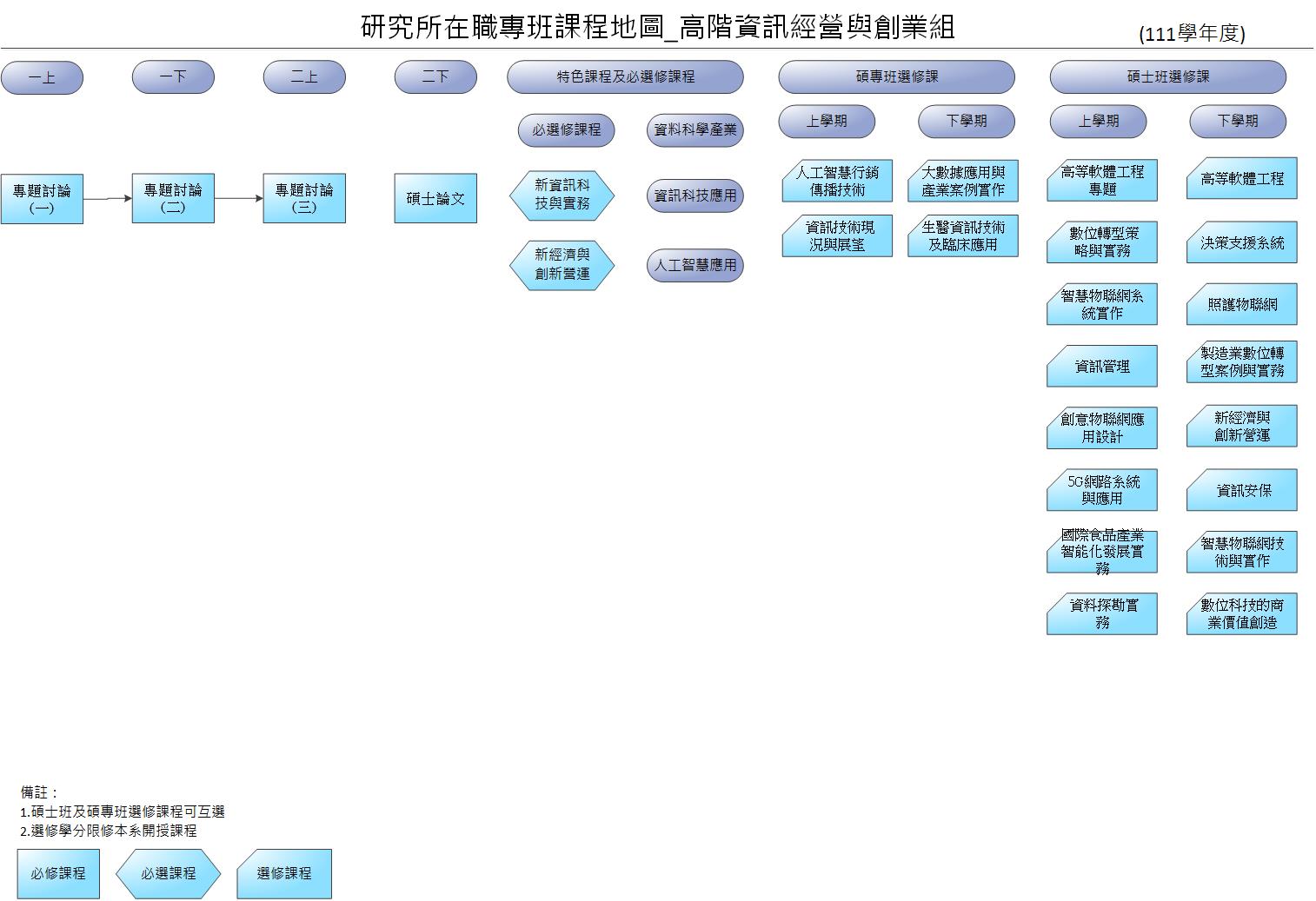Screen dimensions: 1316x901
Task: Select the 二下 semester header
Action: [435, 76]
